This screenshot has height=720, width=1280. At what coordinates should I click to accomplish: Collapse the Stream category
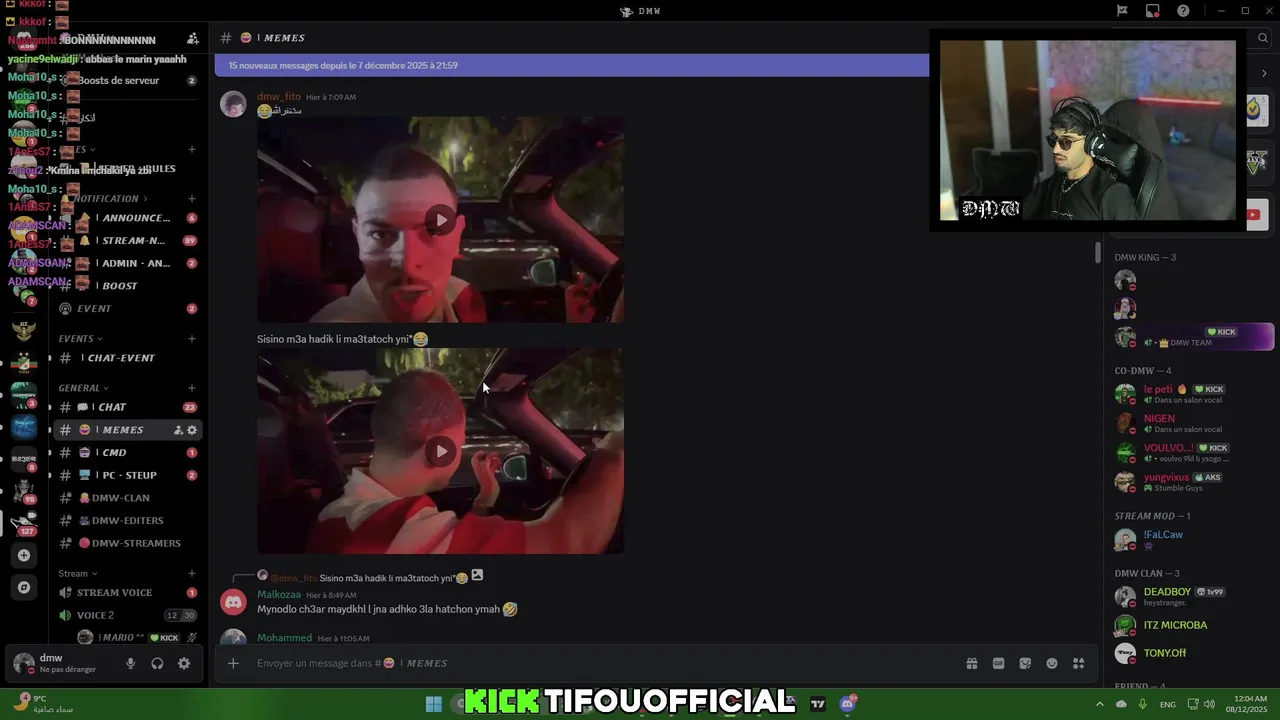77,574
